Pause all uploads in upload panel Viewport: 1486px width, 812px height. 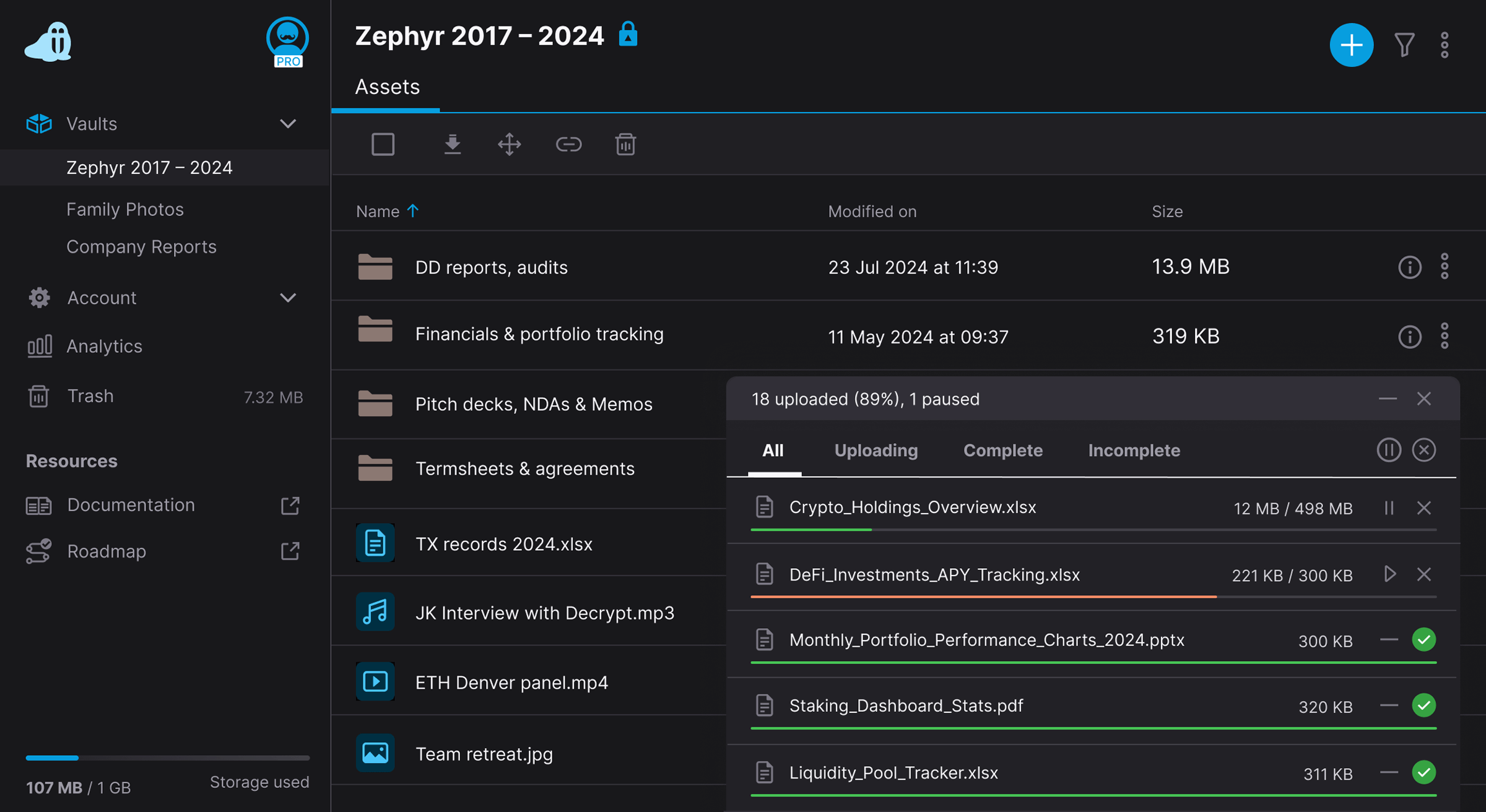point(1388,450)
